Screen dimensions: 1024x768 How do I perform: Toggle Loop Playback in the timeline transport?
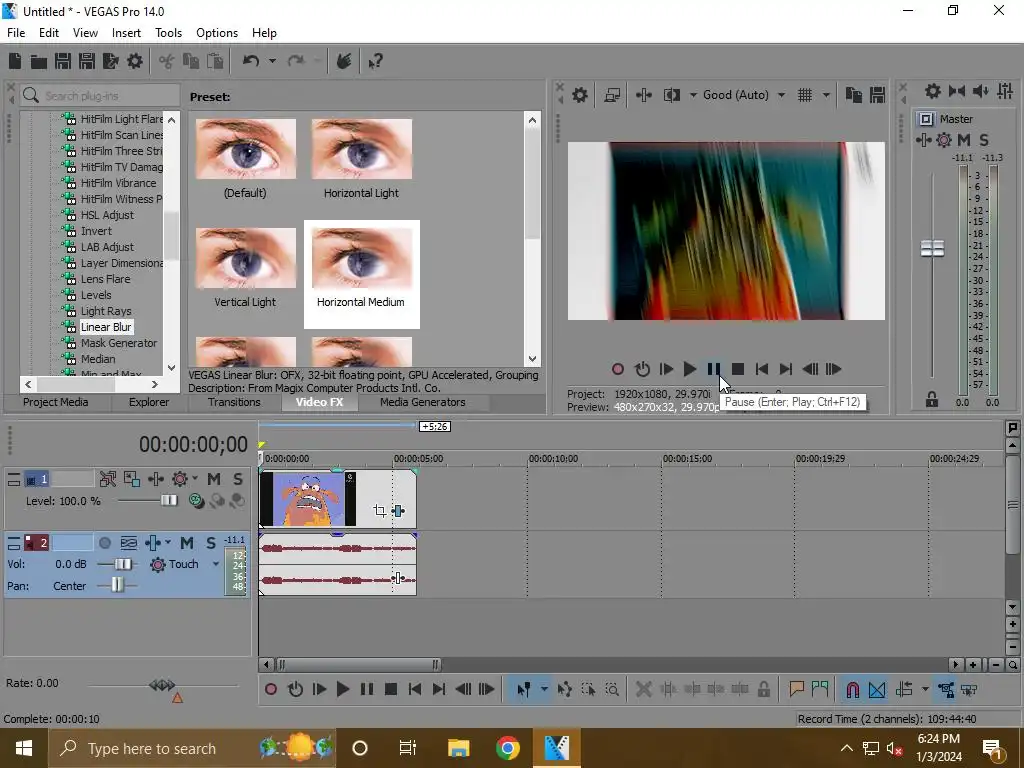click(x=295, y=689)
